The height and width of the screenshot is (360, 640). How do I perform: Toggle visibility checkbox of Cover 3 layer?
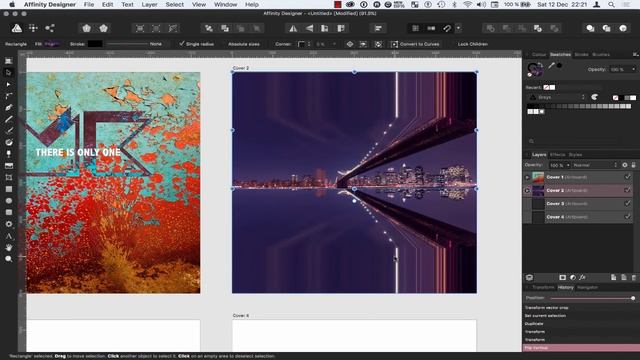pos(628,203)
